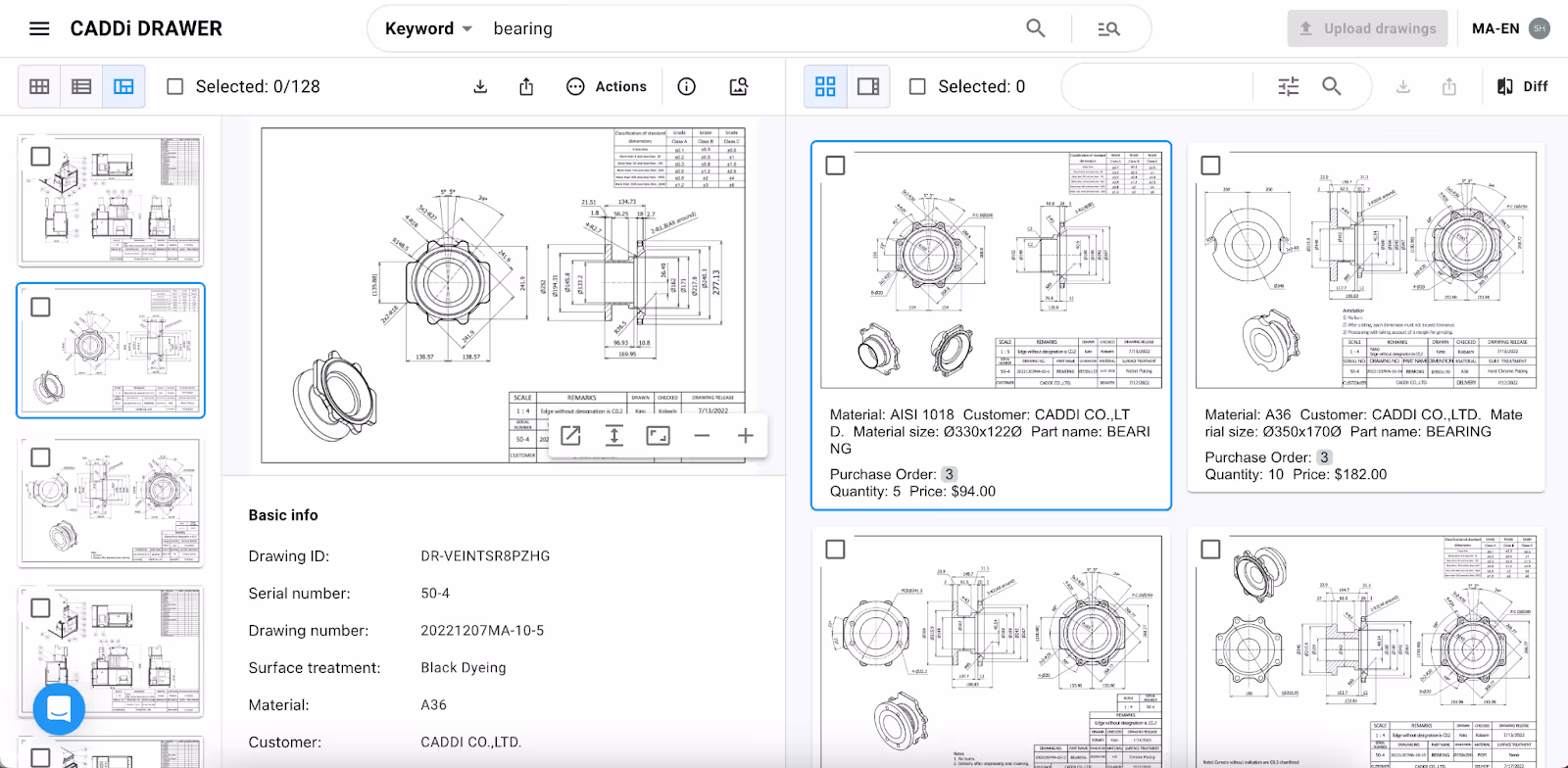This screenshot has height=768, width=1568.
Task: Open drawing in new window
Action: [570, 435]
